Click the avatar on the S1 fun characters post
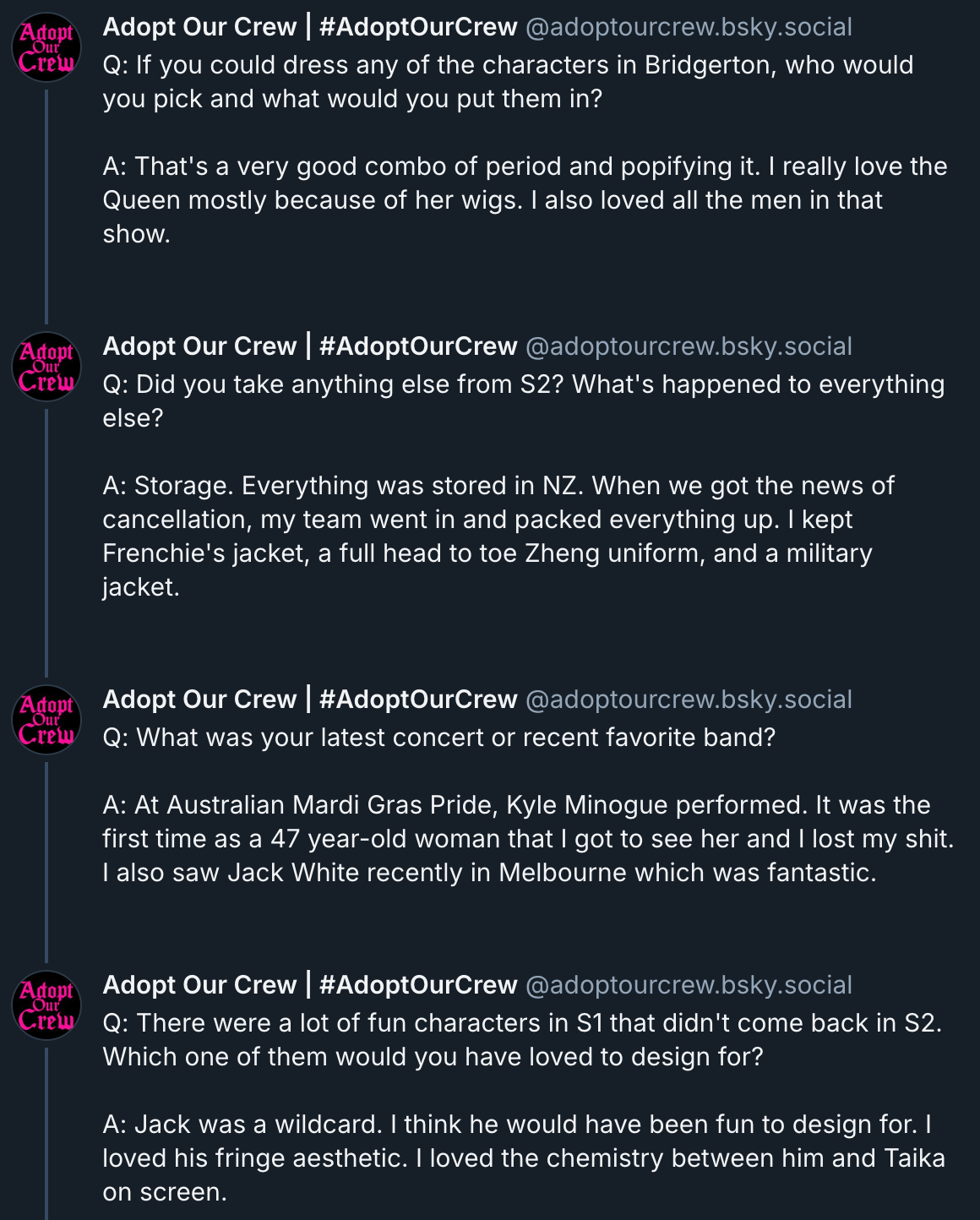The width and height of the screenshot is (980, 1220). (x=46, y=1005)
